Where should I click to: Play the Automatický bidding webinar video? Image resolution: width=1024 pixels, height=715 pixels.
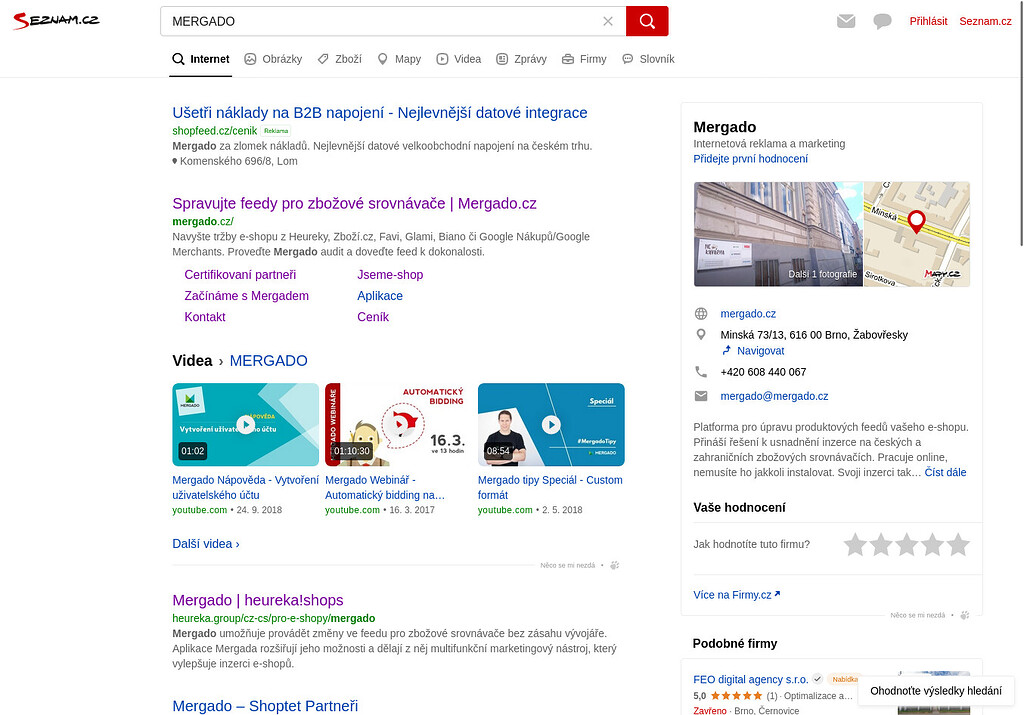(398, 424)
